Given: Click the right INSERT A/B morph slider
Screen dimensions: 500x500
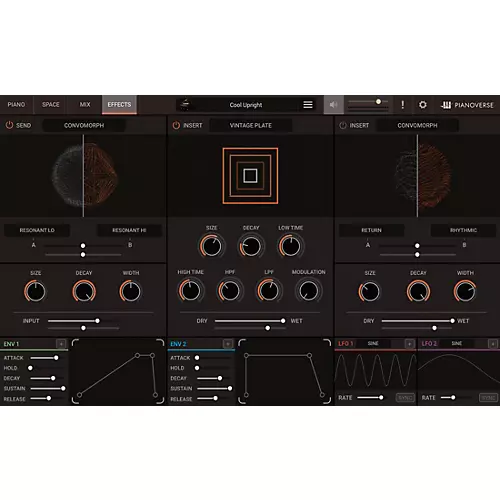Looking at the screenshot, I should click(x=417, y=246).
